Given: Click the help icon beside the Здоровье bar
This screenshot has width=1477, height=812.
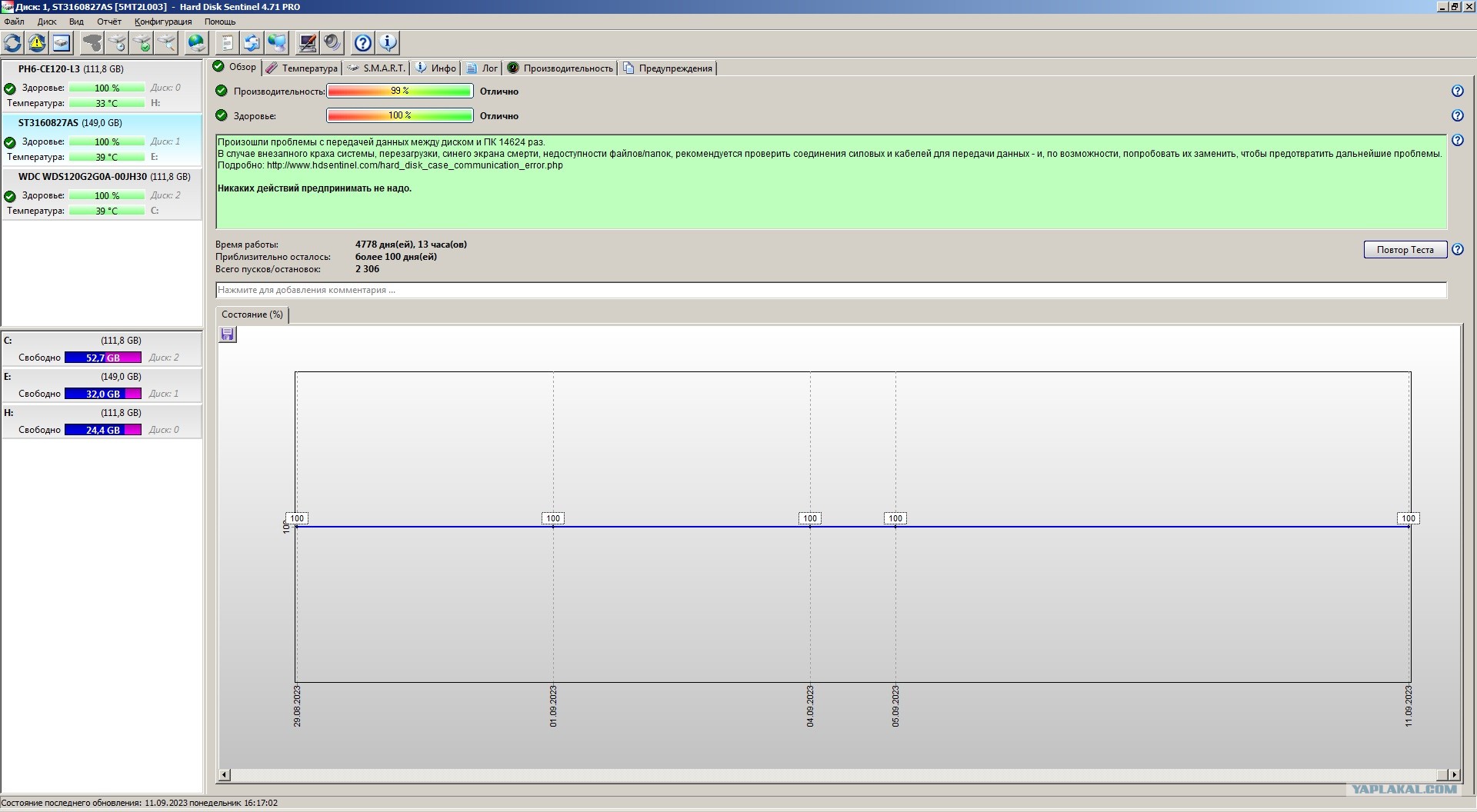Looking at the screenshot, I should pyautogui.click(x=1457, y=116).
